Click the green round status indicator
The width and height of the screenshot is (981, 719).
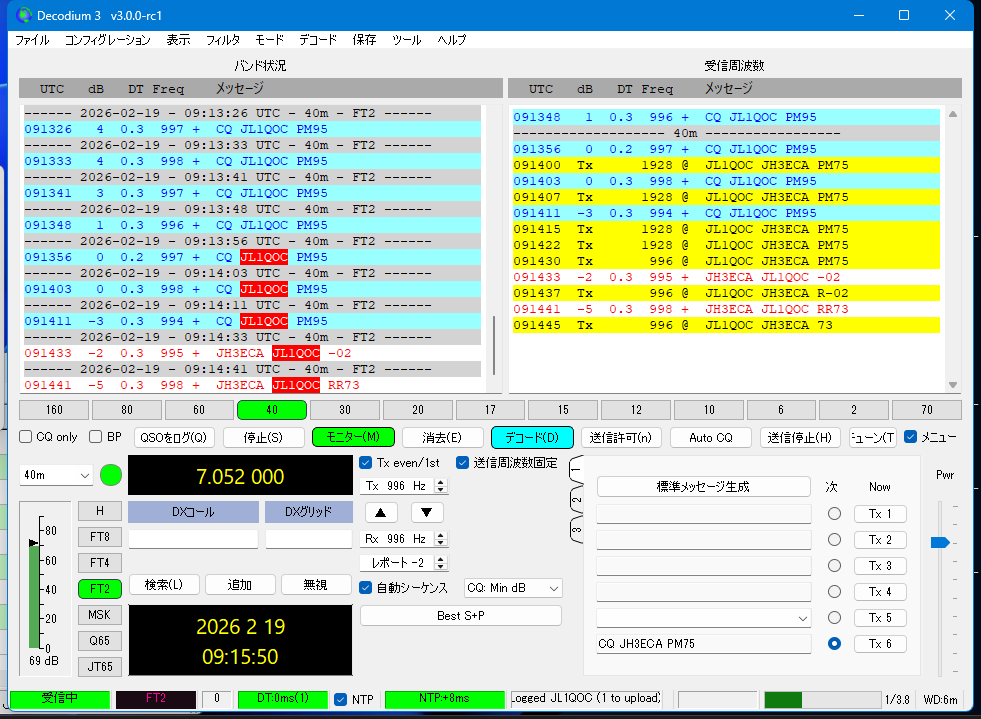point(110,475)
